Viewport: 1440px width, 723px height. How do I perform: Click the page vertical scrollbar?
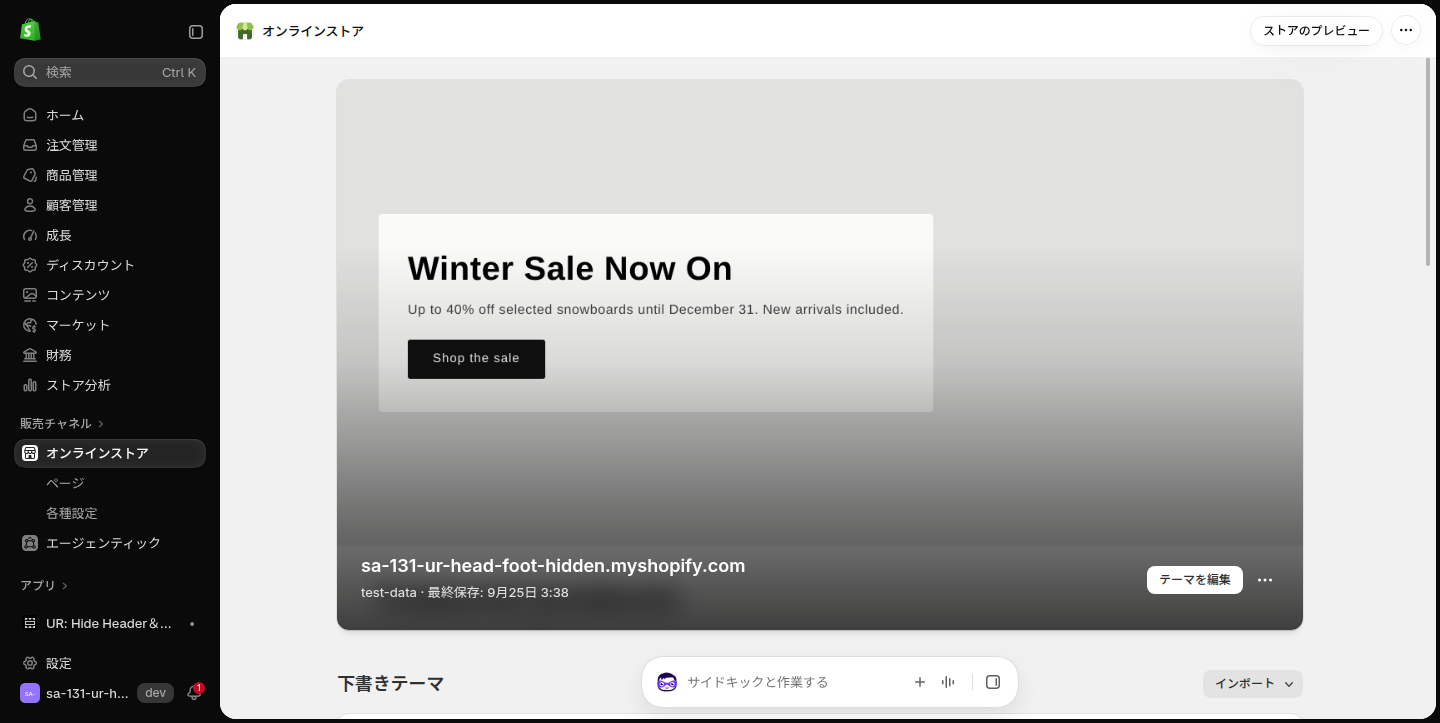click(x=1428, y=162)
